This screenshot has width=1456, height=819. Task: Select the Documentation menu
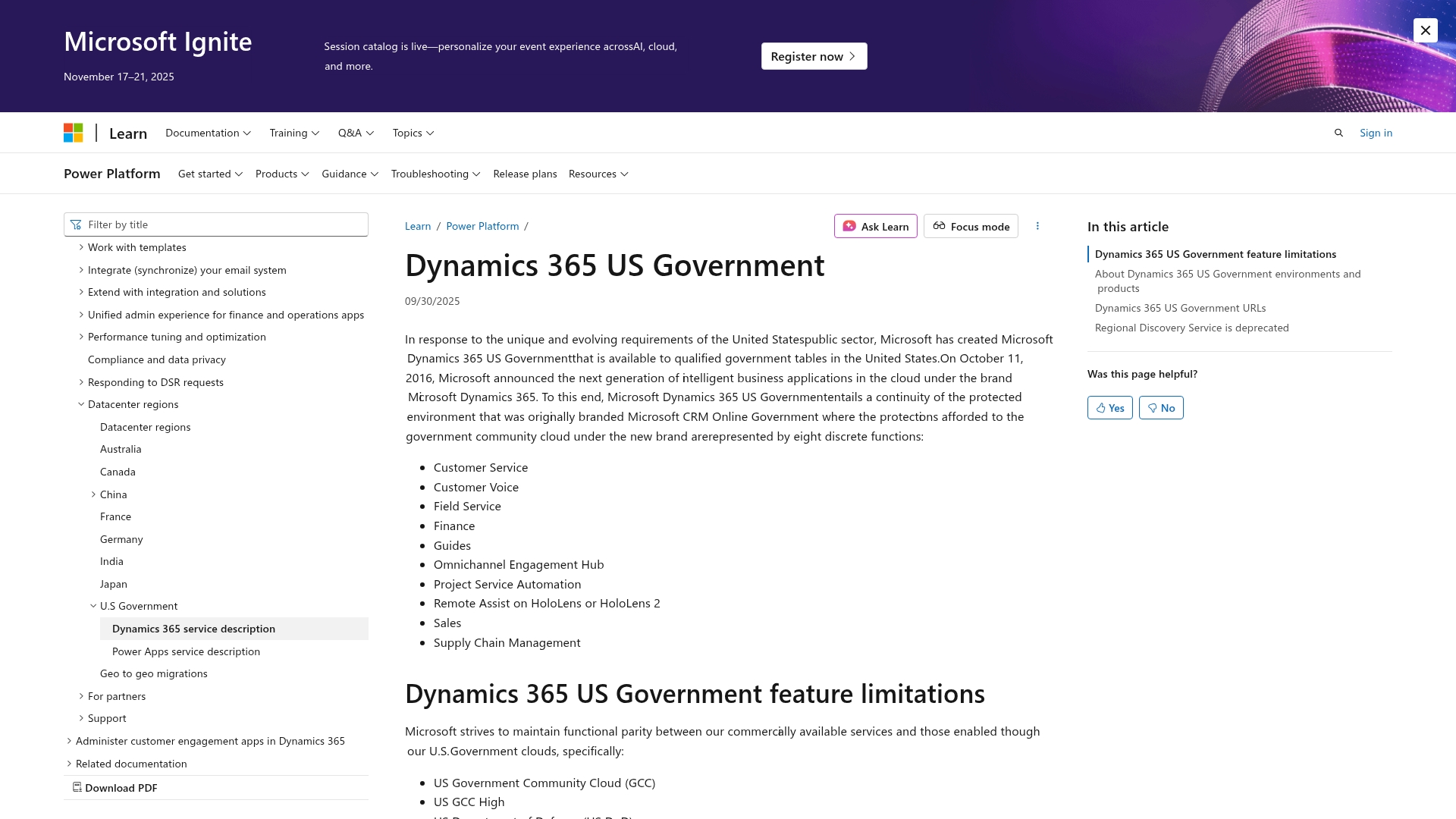coord(207,132)
